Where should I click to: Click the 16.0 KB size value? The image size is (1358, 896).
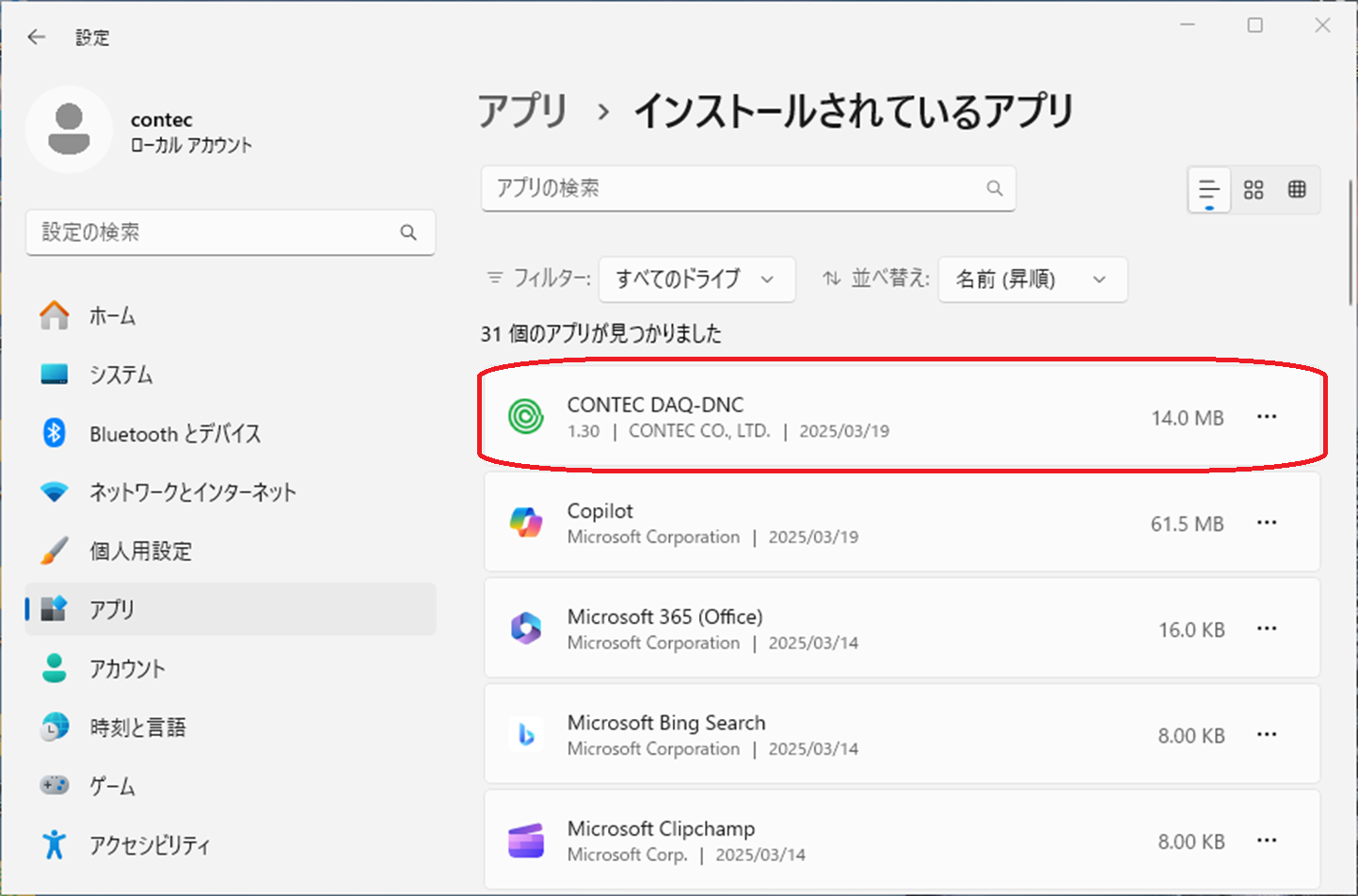[x=1191, y=630]
